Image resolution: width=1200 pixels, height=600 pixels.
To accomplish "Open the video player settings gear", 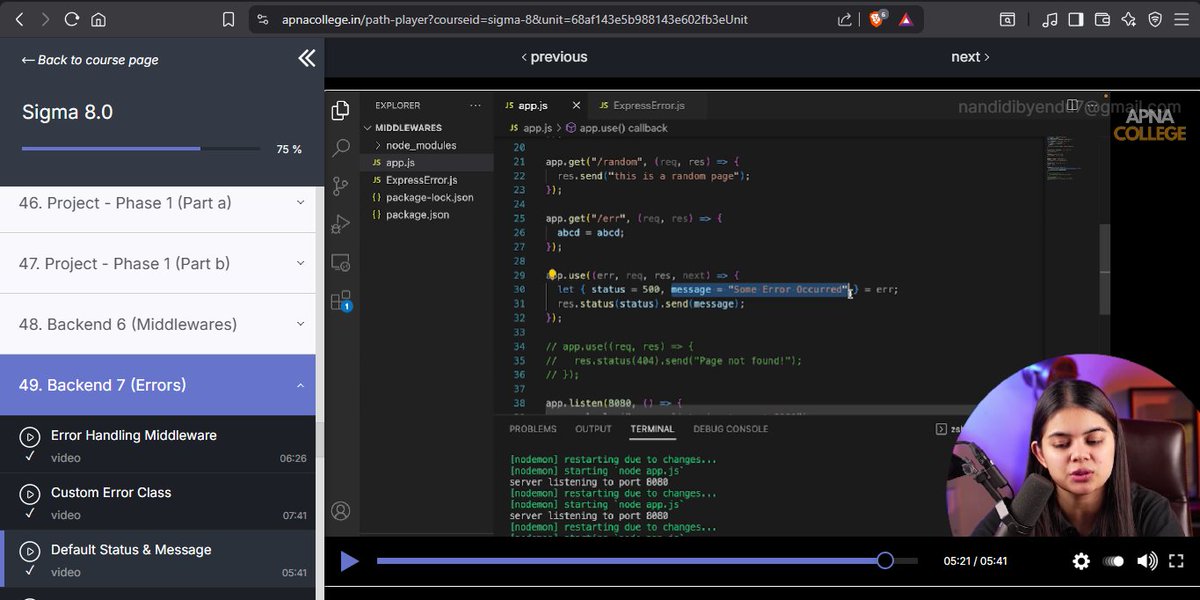I will pyautogui.click(x=1081, y=561).
